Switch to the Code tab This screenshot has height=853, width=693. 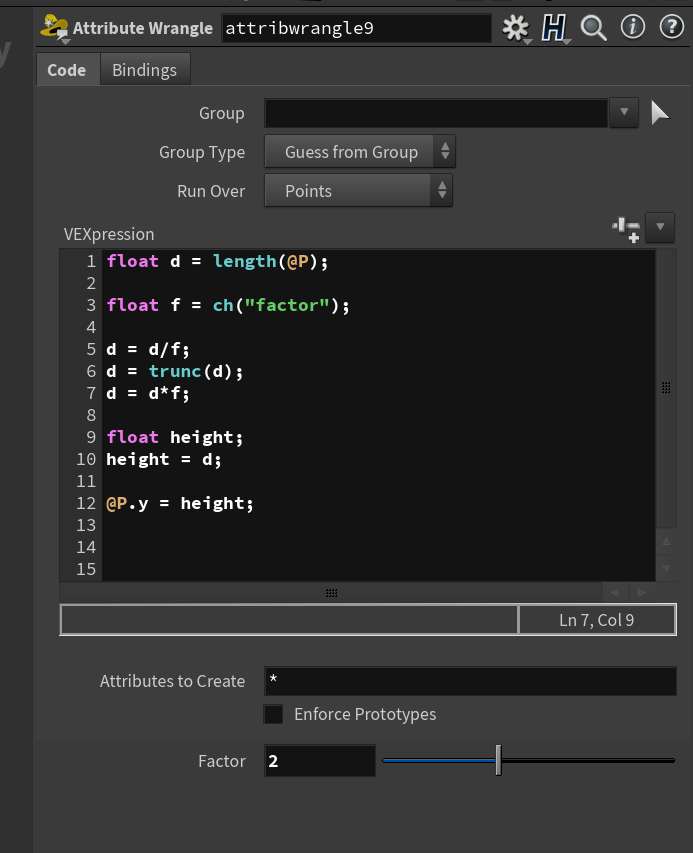(67, 70)
